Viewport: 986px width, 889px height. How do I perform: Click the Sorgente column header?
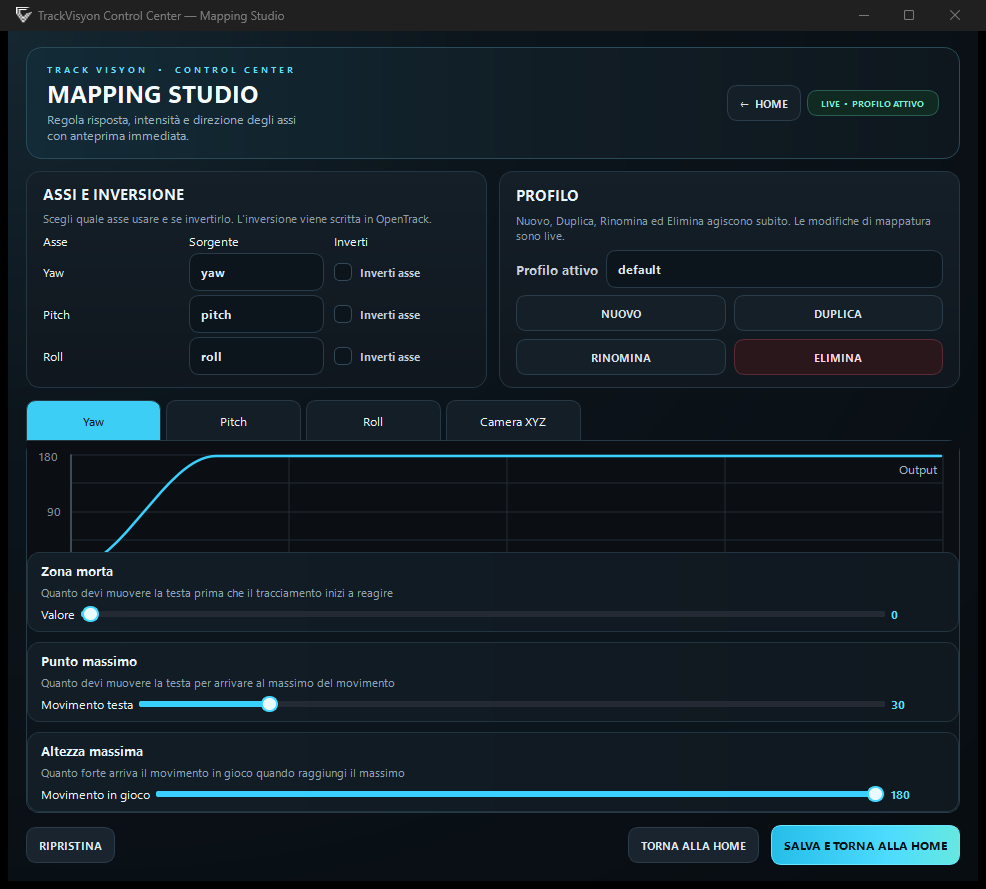[x=214, y=242]
